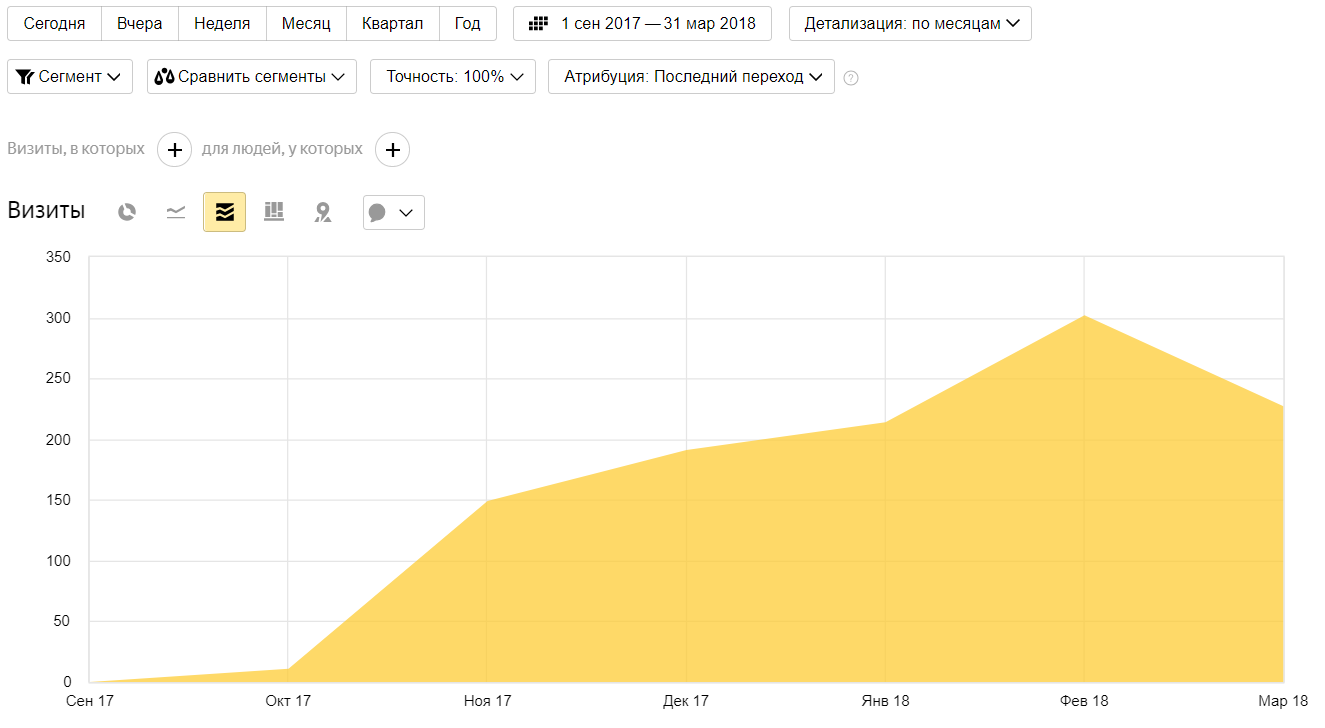The height and width of the screenshot is (728, 1325).
Task: Open the Детализация: по месяцам dropdown
Action: [x=910, y=23]
